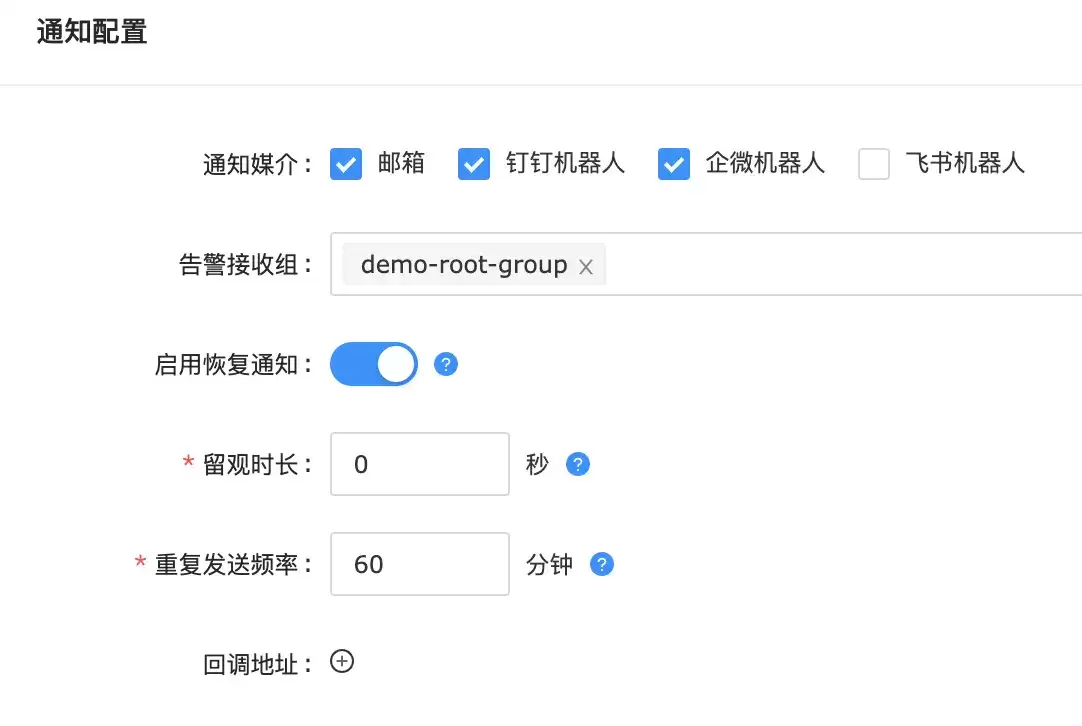Add a 回调地址 with plus icon
The image size is (1082, 726).
[x=342, y=661]
